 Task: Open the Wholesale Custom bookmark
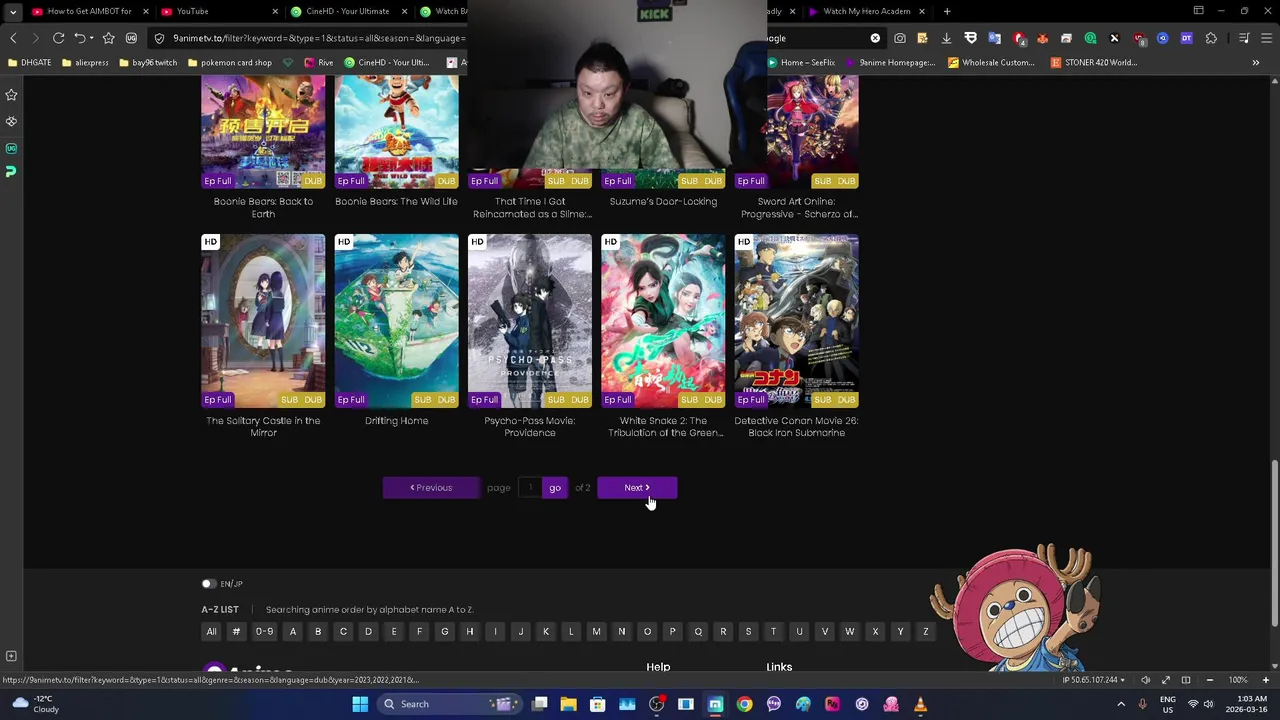tap(991, 62)
